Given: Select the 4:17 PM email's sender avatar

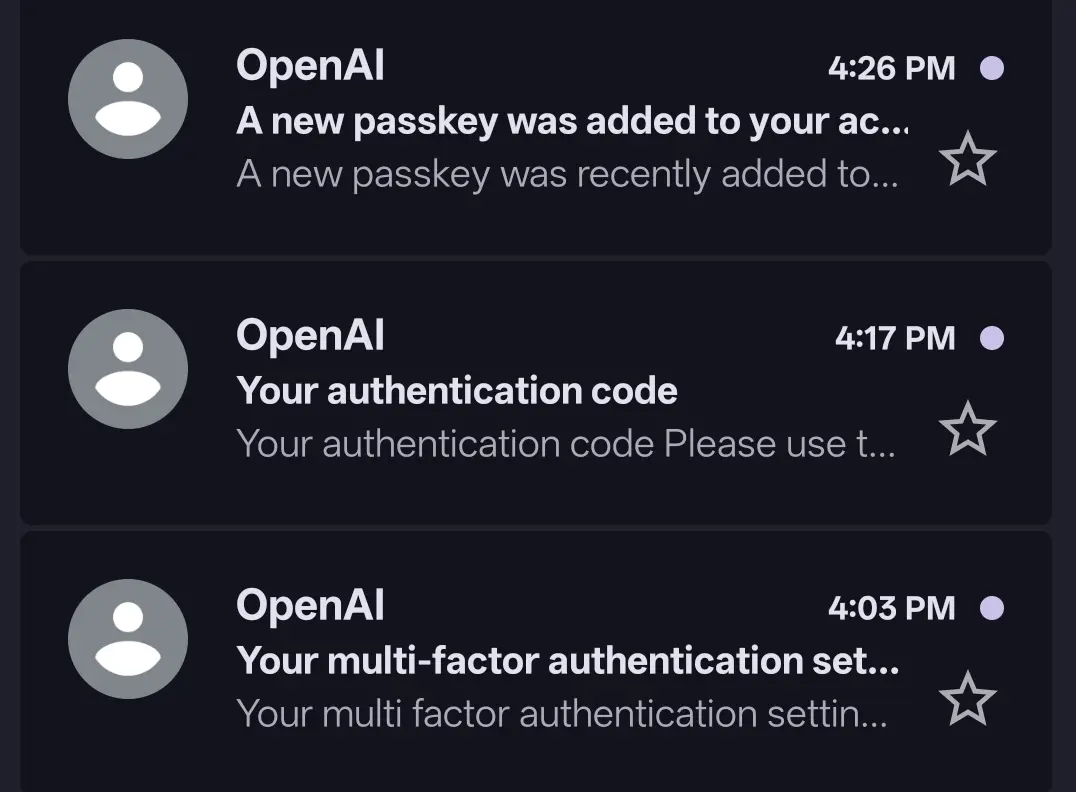Looking at the screenshot, I should tap(128, 369).
